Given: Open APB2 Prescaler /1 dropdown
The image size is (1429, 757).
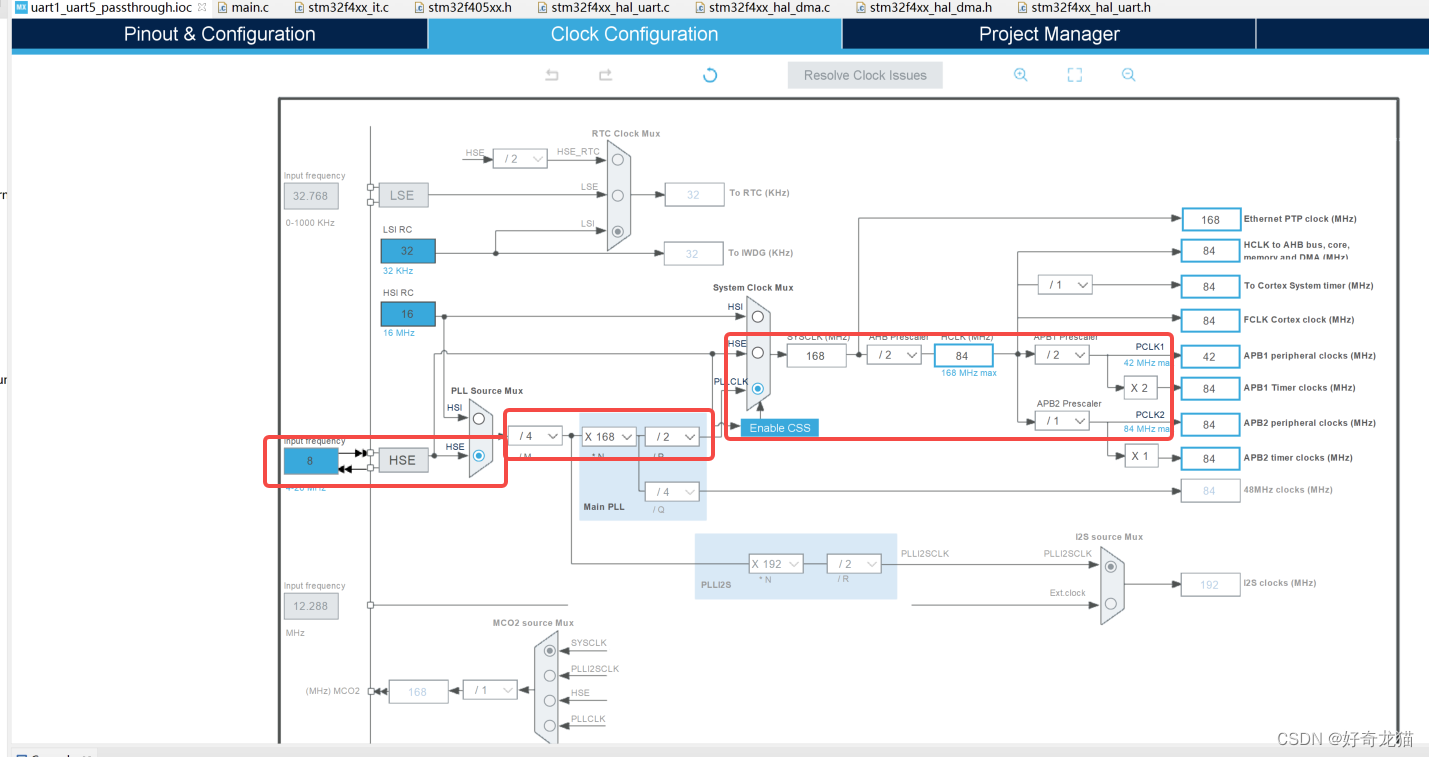Looking at the screenshot, I should tap(1062, 421).
